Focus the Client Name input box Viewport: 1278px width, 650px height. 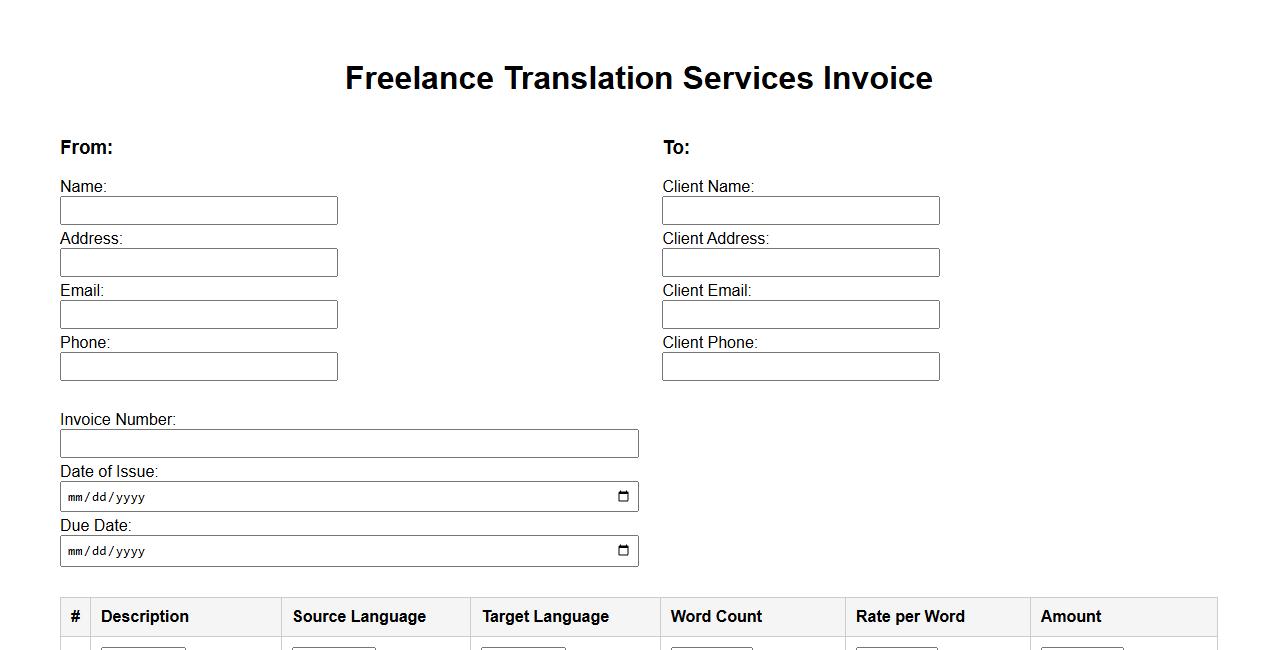[800, 211]
